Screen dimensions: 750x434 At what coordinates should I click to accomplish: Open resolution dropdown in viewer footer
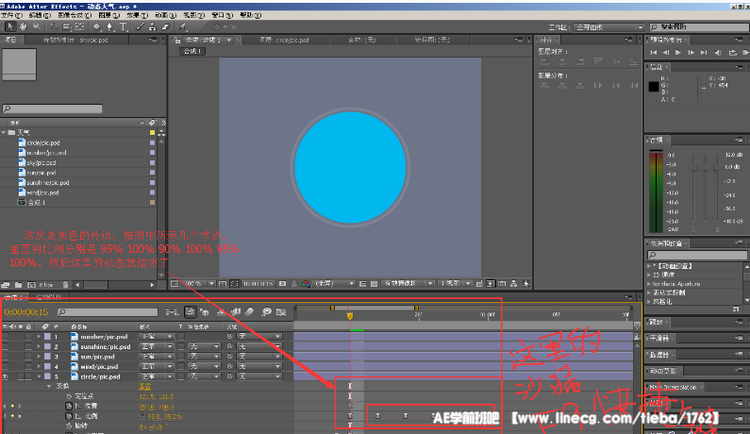333,284
